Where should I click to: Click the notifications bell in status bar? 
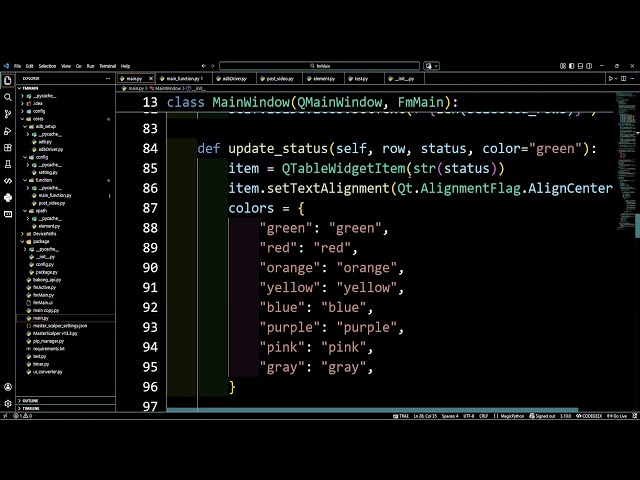click(x=634, y=416)
